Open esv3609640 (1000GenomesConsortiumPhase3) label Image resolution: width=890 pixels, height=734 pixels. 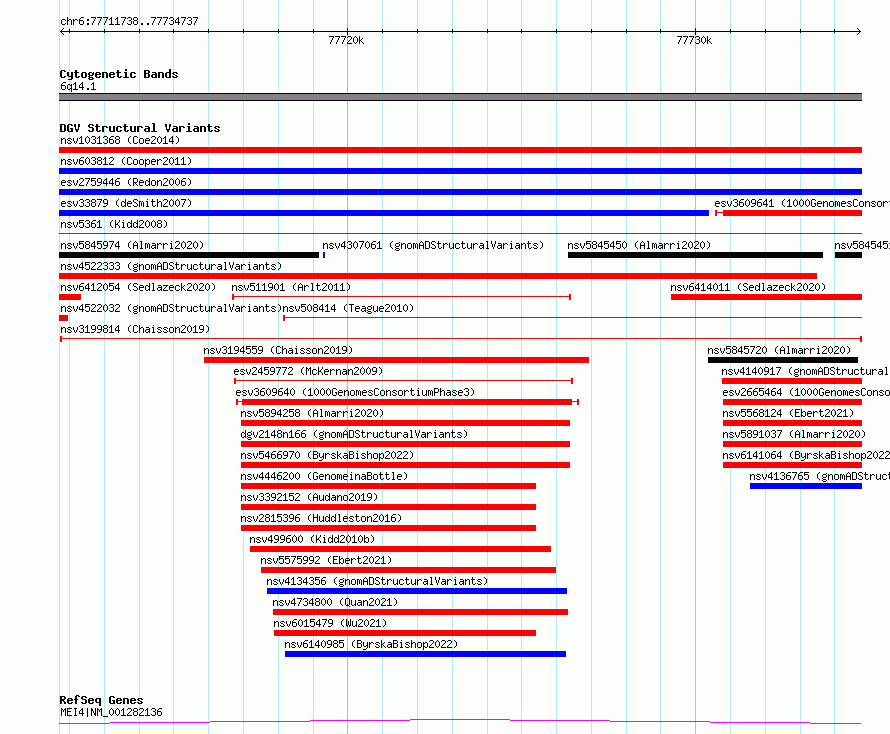point(355,392)
